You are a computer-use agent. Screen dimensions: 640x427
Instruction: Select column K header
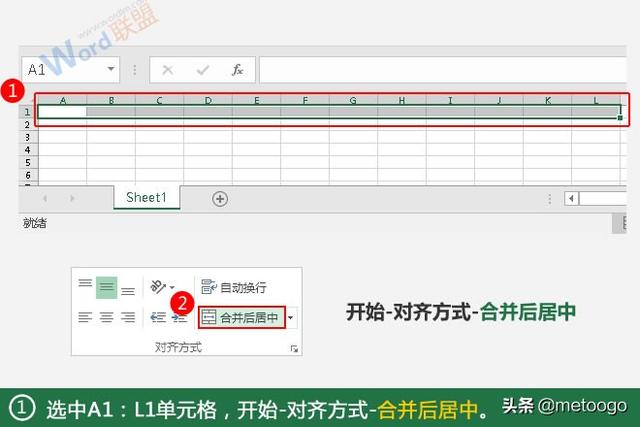tap(547, 100)
